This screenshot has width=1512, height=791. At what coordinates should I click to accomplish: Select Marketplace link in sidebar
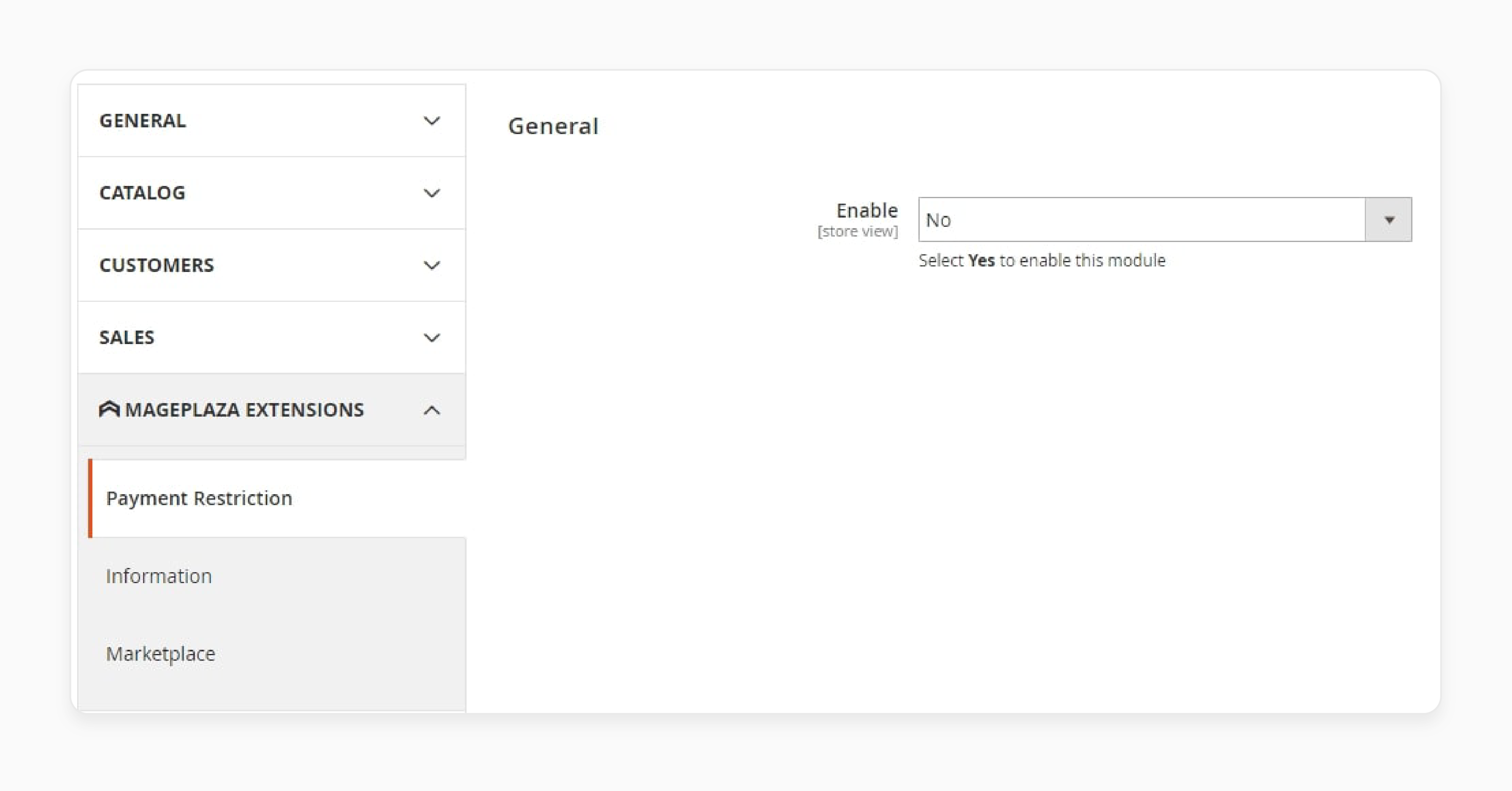coord(161,653)
